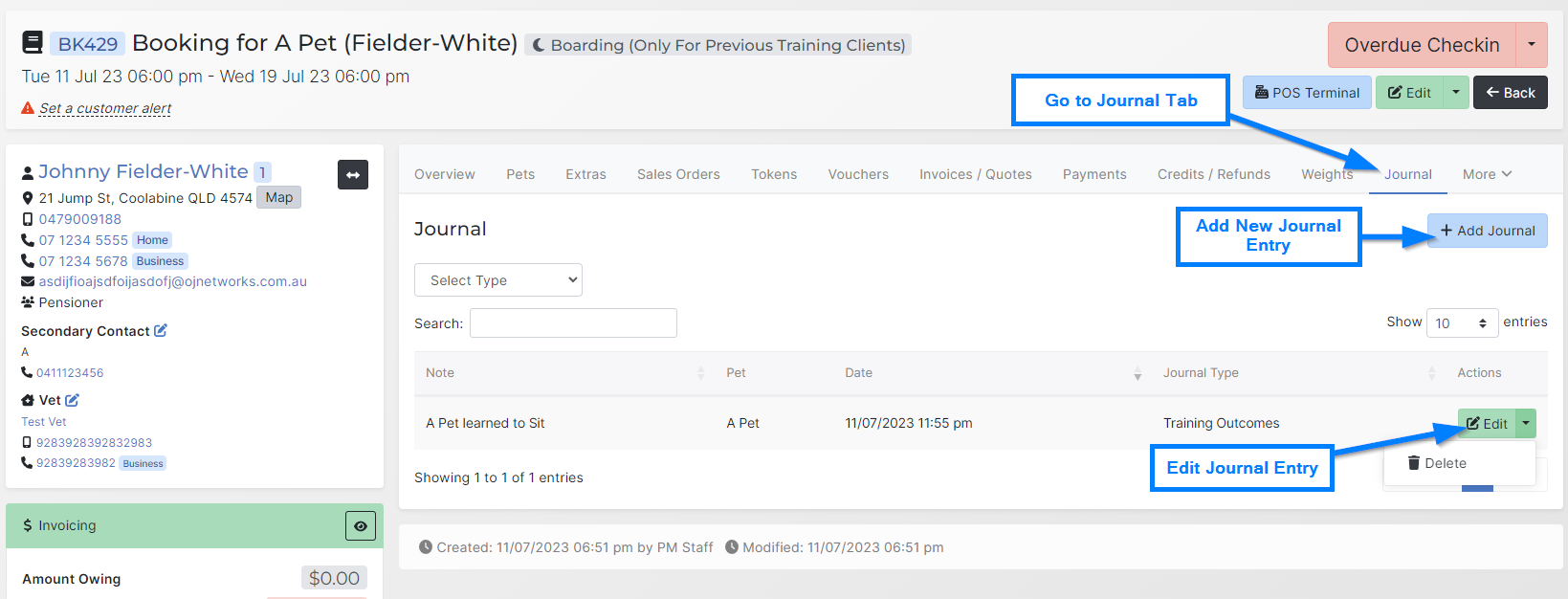Image resolution: width=1568 pixels, height=599 pixels.
Task: Open the POS Terminal
Action: coord(1306,93)
